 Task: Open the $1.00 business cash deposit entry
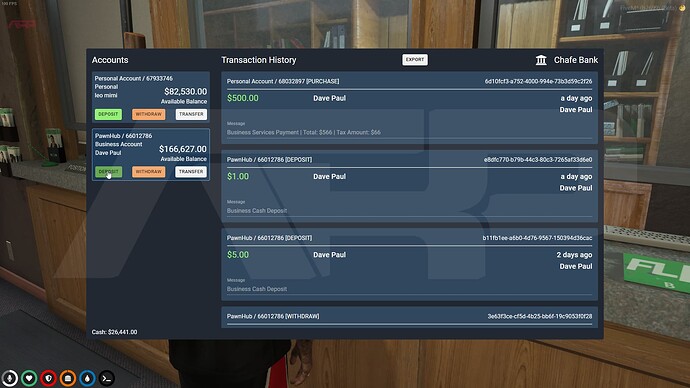[409, 186]
